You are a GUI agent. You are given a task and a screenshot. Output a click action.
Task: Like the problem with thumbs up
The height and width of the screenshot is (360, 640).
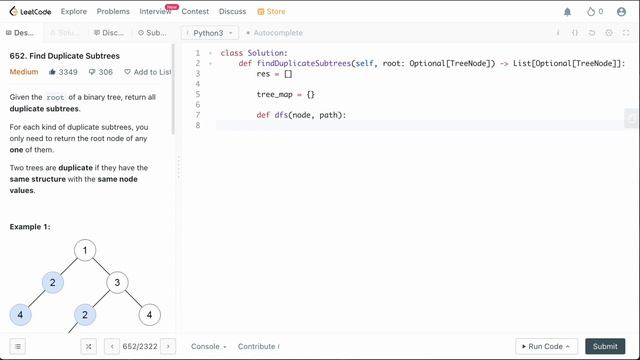[52, 72]
